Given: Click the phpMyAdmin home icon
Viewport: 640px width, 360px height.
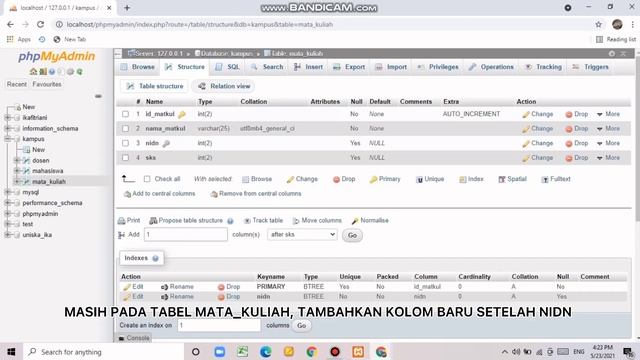Looking at the screenshot, I should tap(33, 71).
